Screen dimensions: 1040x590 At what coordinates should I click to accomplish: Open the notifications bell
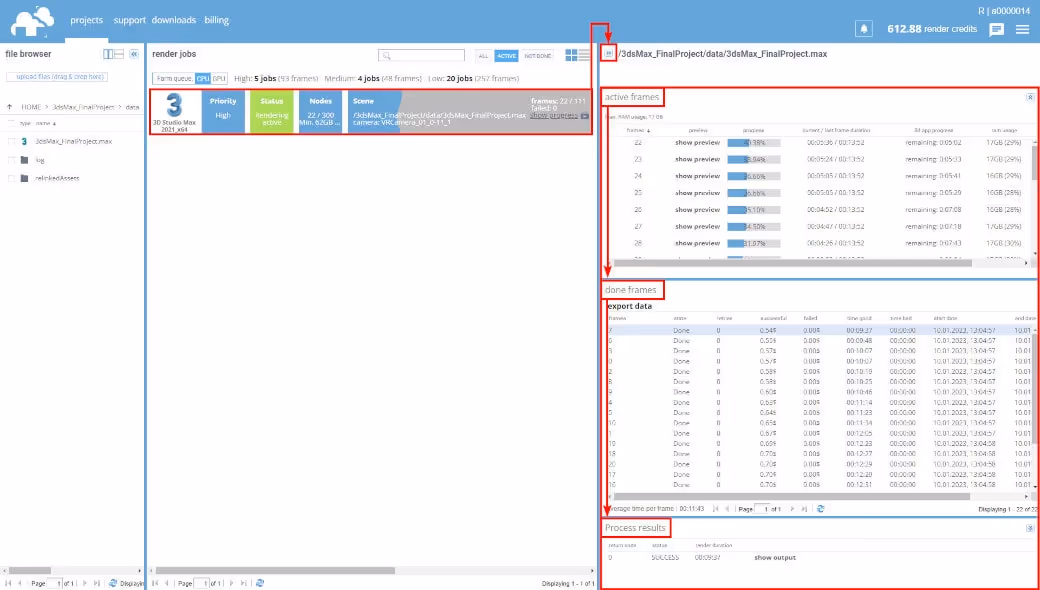click(864, 29)
